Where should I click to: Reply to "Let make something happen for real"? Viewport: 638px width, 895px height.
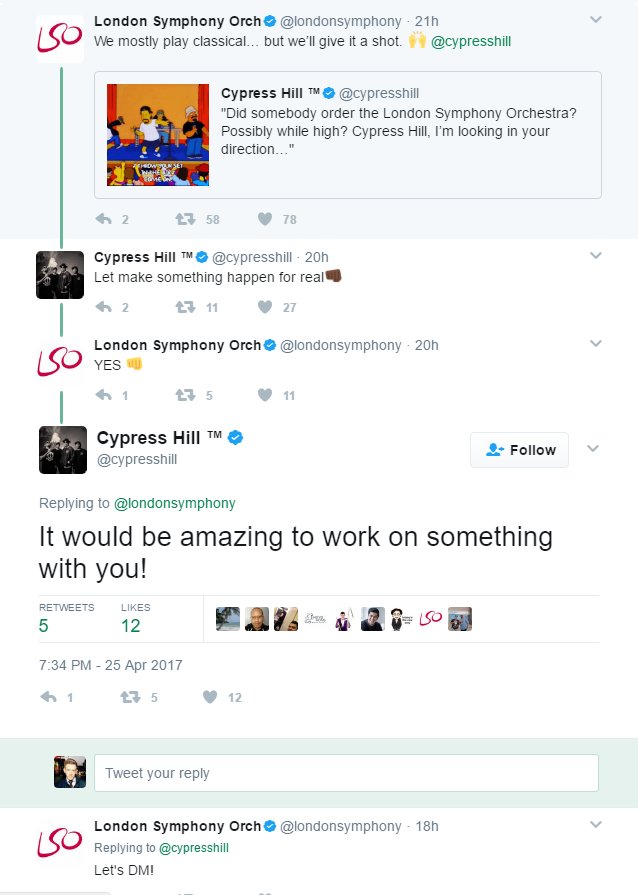[103, 307]
